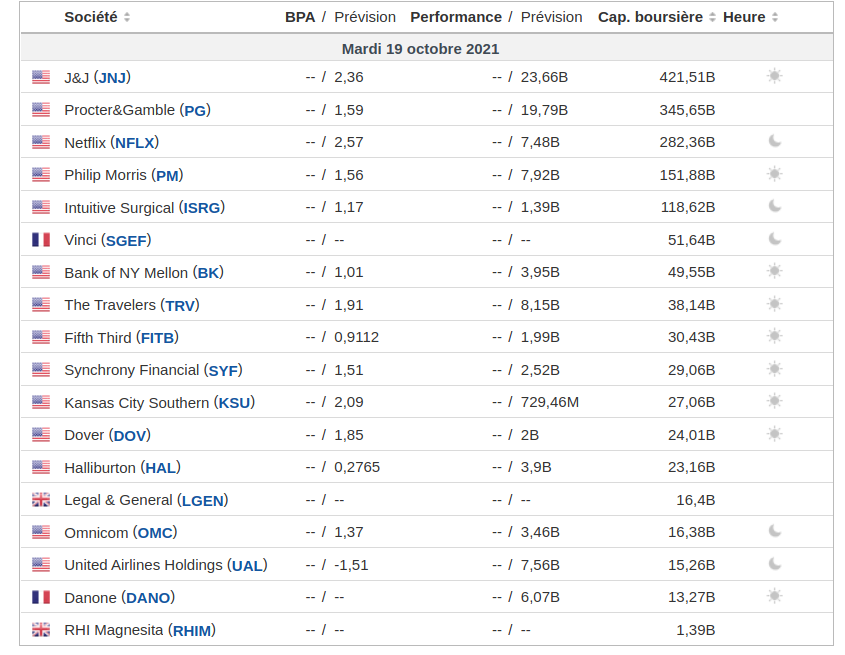The height and width of the screenshot is (655, 845).
Task: Open the NFLX ticker link
Action: (135, 143)
